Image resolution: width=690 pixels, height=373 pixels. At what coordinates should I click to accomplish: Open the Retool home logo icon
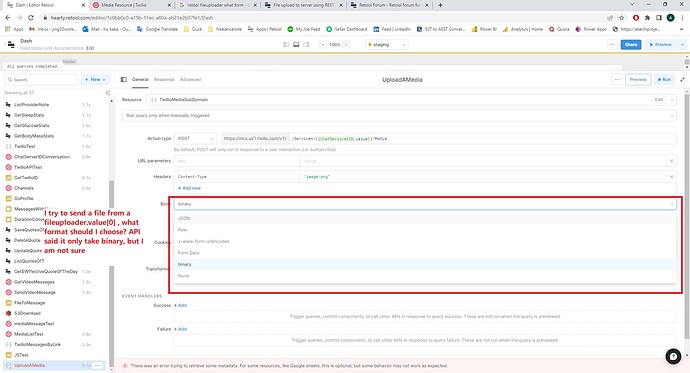click(11, 44)
